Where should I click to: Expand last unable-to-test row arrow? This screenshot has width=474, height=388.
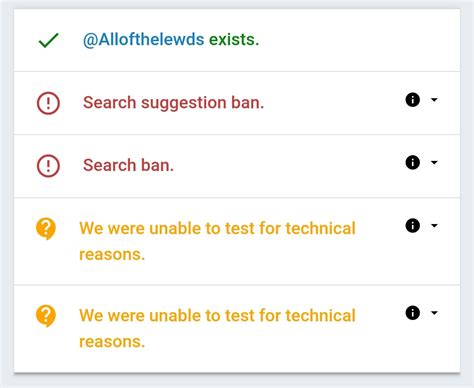pyautogui.click(x=434, y=313)
